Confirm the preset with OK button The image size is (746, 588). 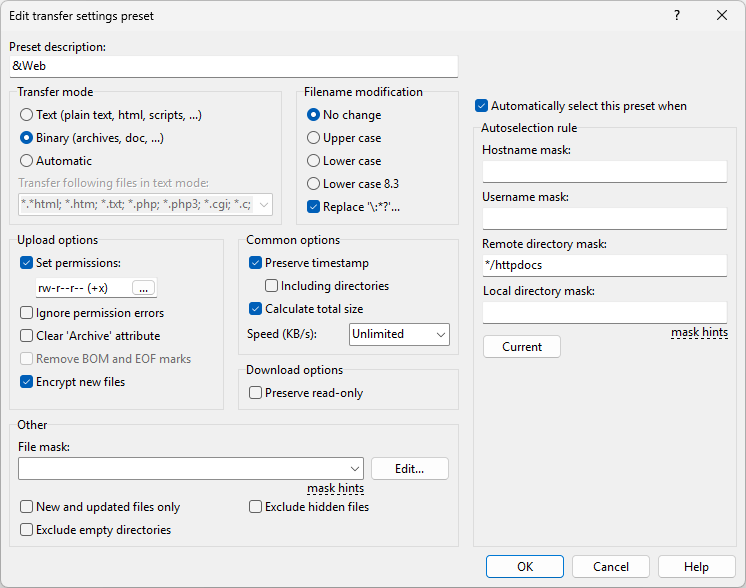click(525, 567)
